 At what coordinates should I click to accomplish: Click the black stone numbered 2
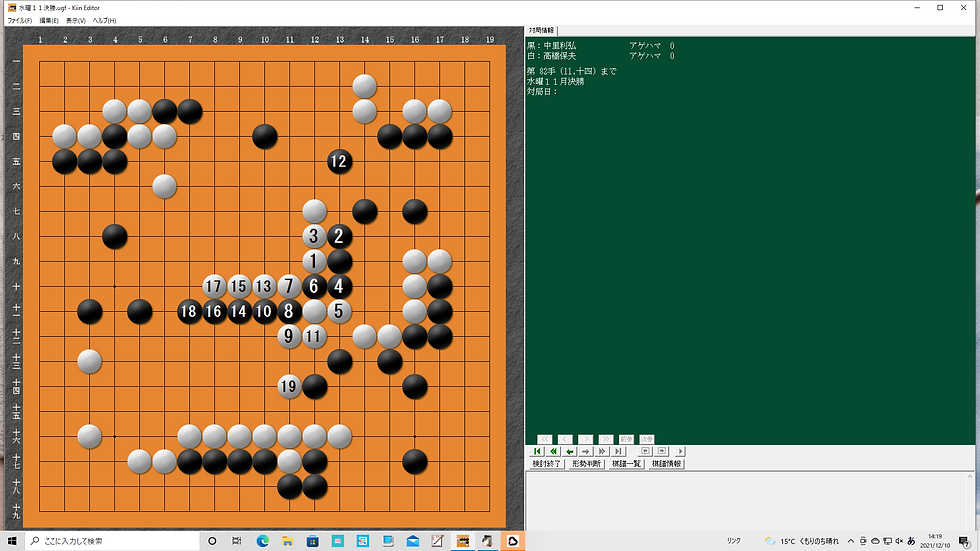[x=339, y=236]
